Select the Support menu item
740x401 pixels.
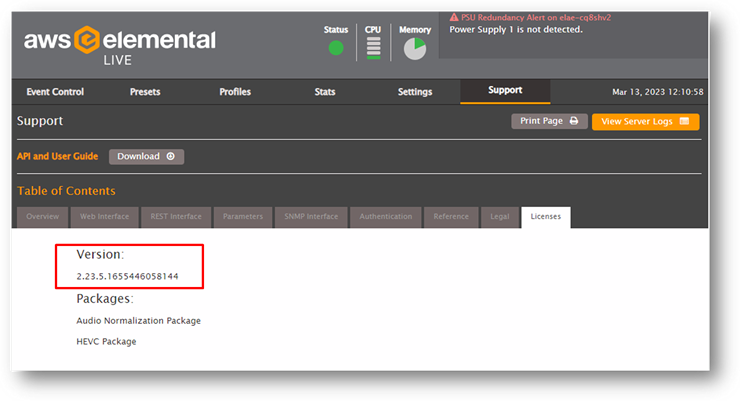tap(505, 91)
